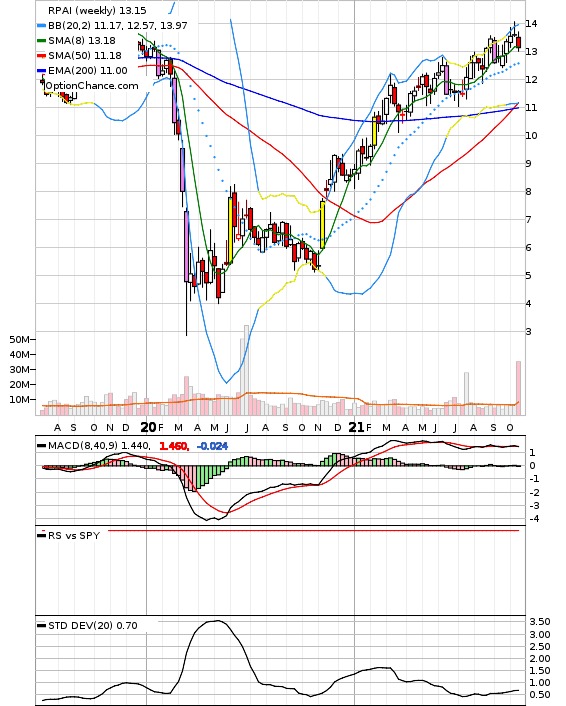
Task: Click the dark blue EMA(200) legend swatch
Action: coord(41,71)
